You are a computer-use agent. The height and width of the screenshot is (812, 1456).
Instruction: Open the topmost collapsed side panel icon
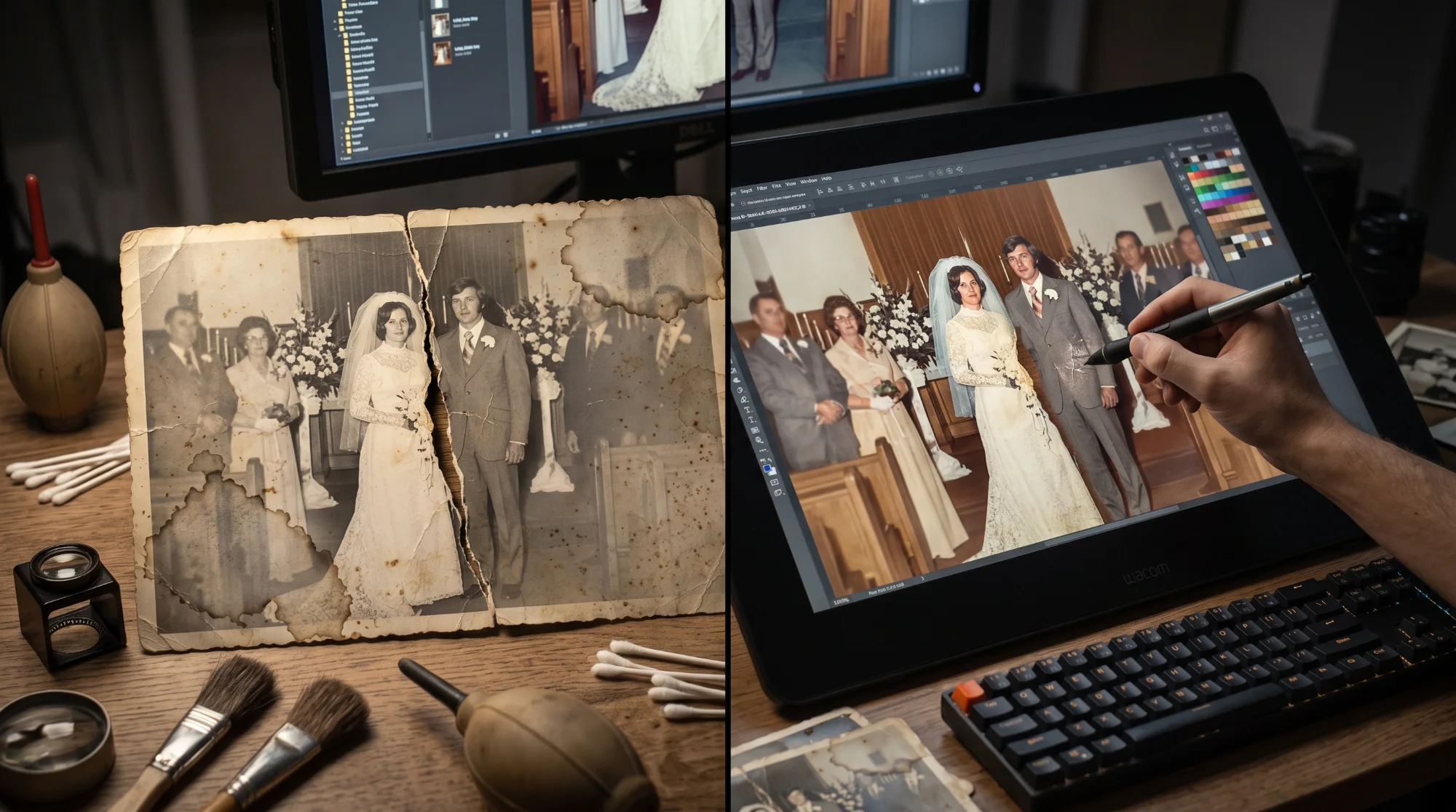tap(1172, 155)
